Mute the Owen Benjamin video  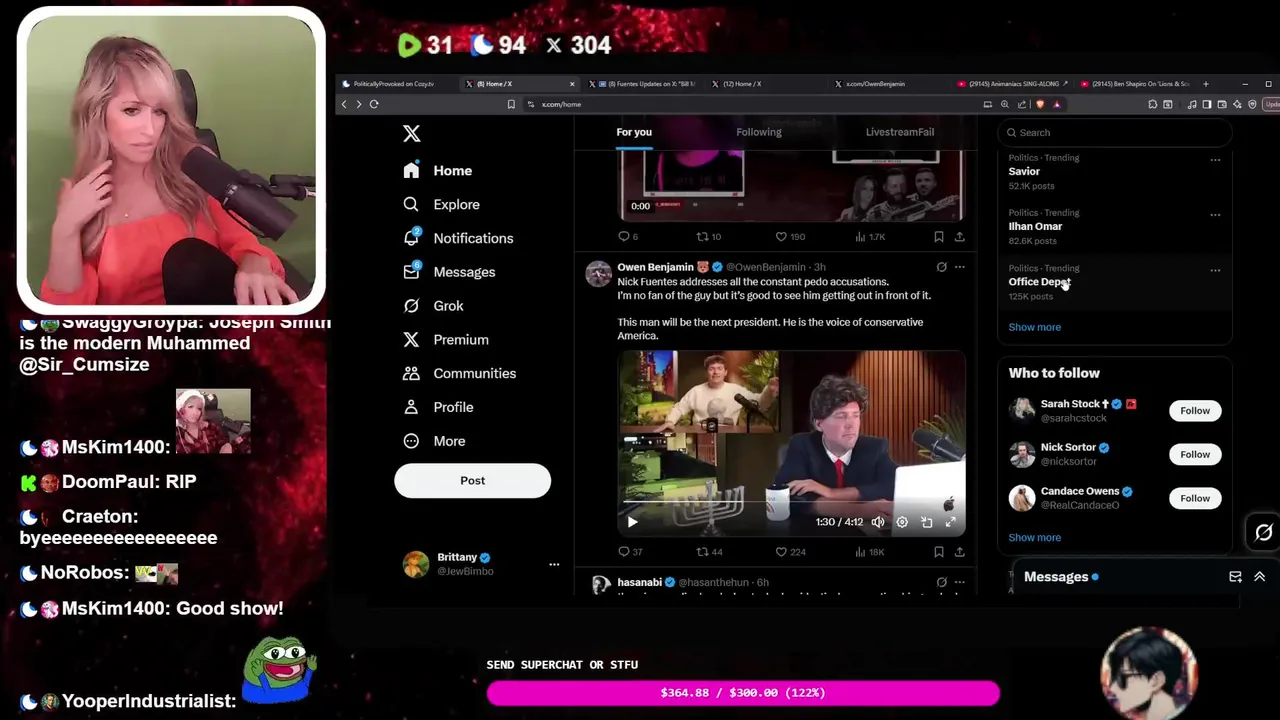(878, 522)
